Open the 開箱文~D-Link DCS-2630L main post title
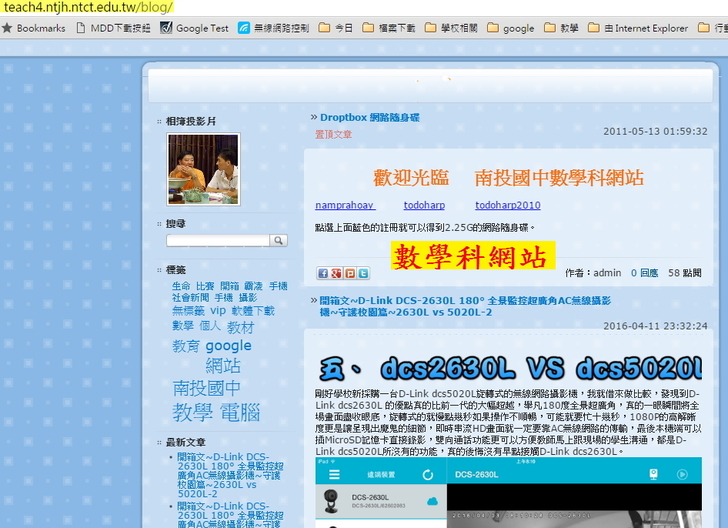The image size is (728, 528). (465, 306)
